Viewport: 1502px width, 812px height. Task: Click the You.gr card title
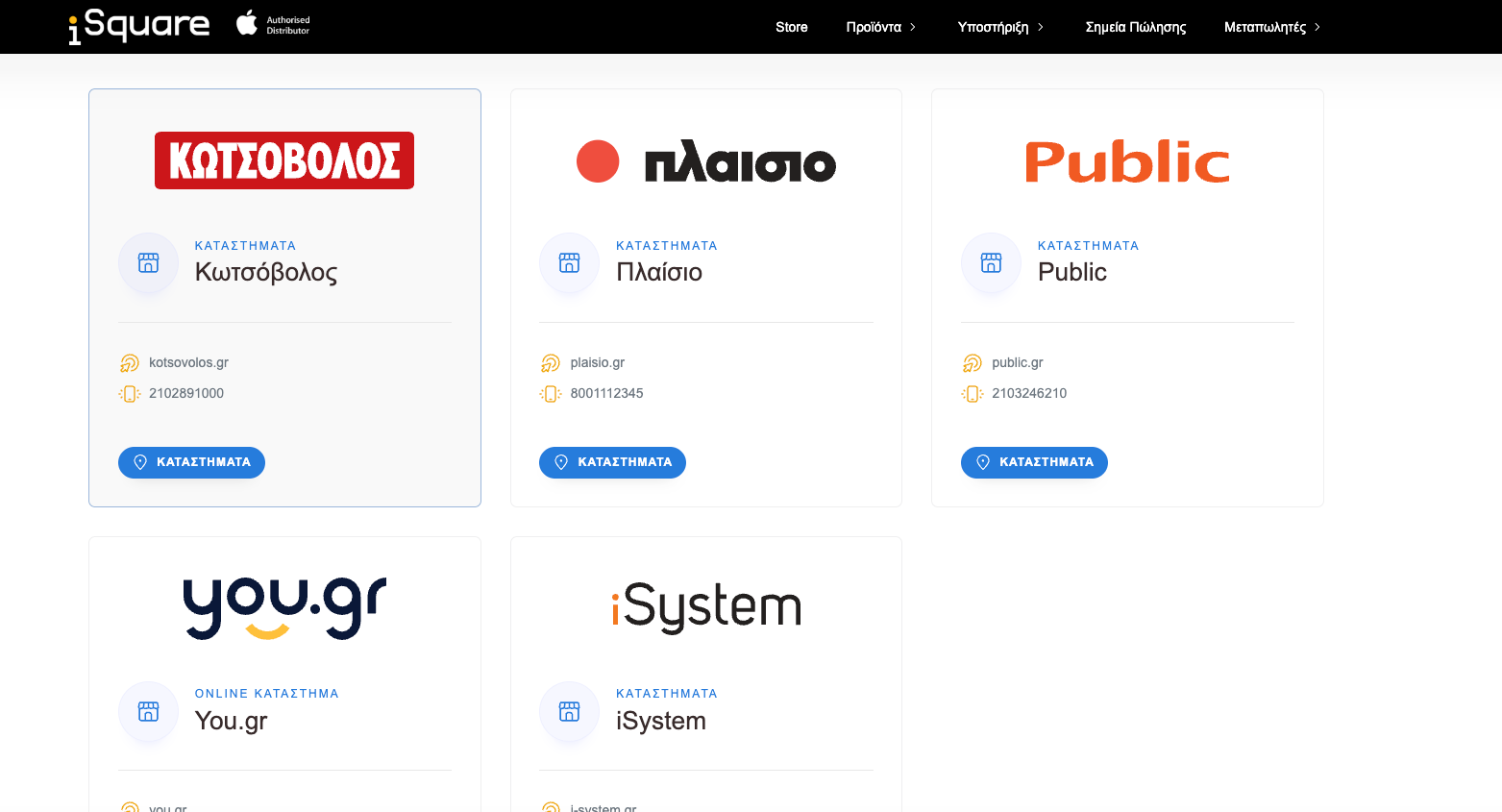point(232,721)
